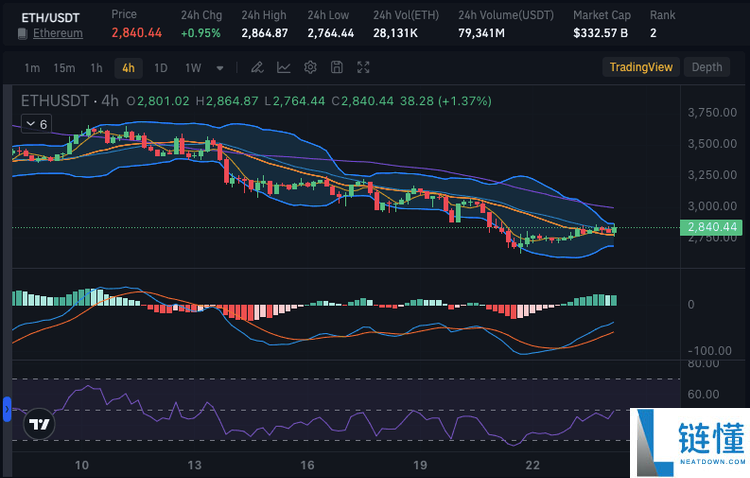The width and height of the screenshot is (750, 478).
Task: Click the save chart floppy icon
Action: pos(337,68)
